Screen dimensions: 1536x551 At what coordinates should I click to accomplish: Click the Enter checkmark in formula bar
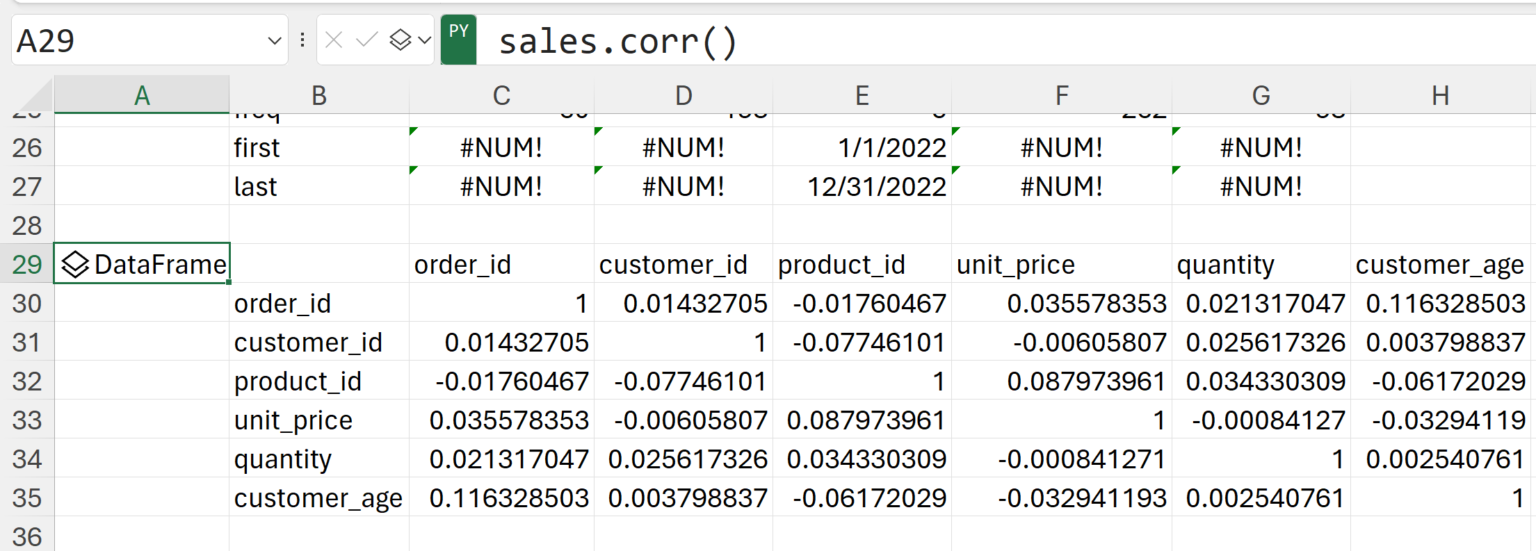pyautogui.click(x=366, y=40)
